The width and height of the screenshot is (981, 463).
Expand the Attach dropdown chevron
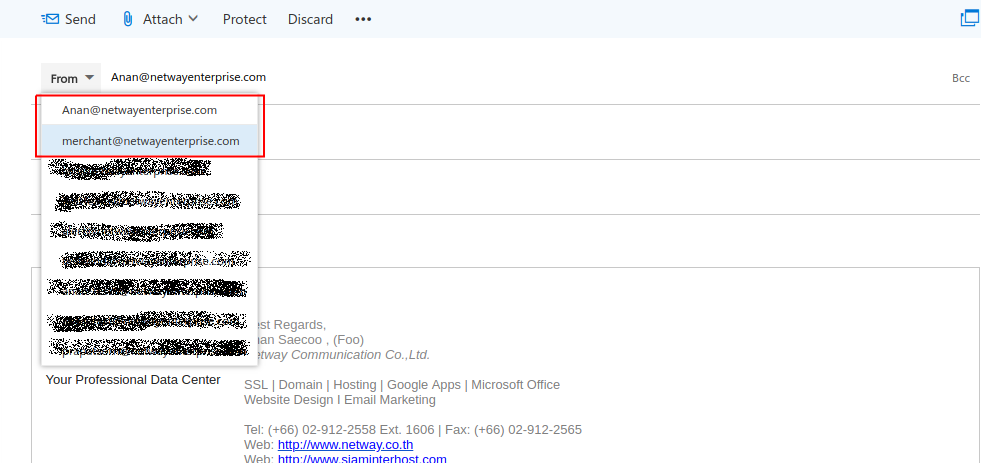pos(193,19)
